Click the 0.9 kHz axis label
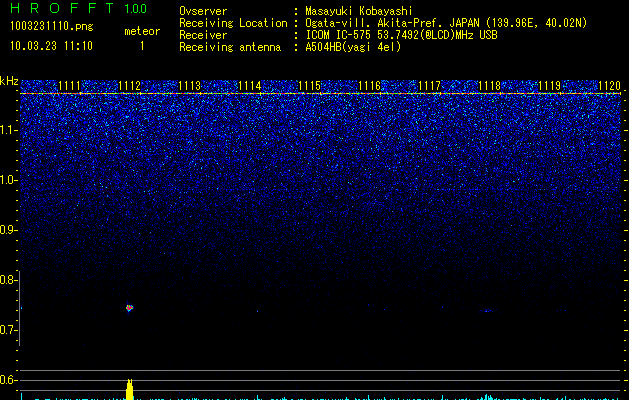 click(x=8, y=230)
